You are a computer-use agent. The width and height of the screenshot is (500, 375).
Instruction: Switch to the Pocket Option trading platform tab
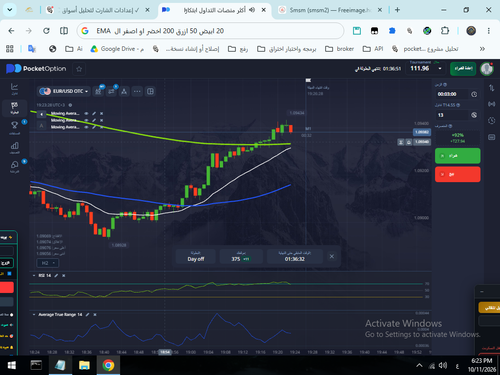215,10
